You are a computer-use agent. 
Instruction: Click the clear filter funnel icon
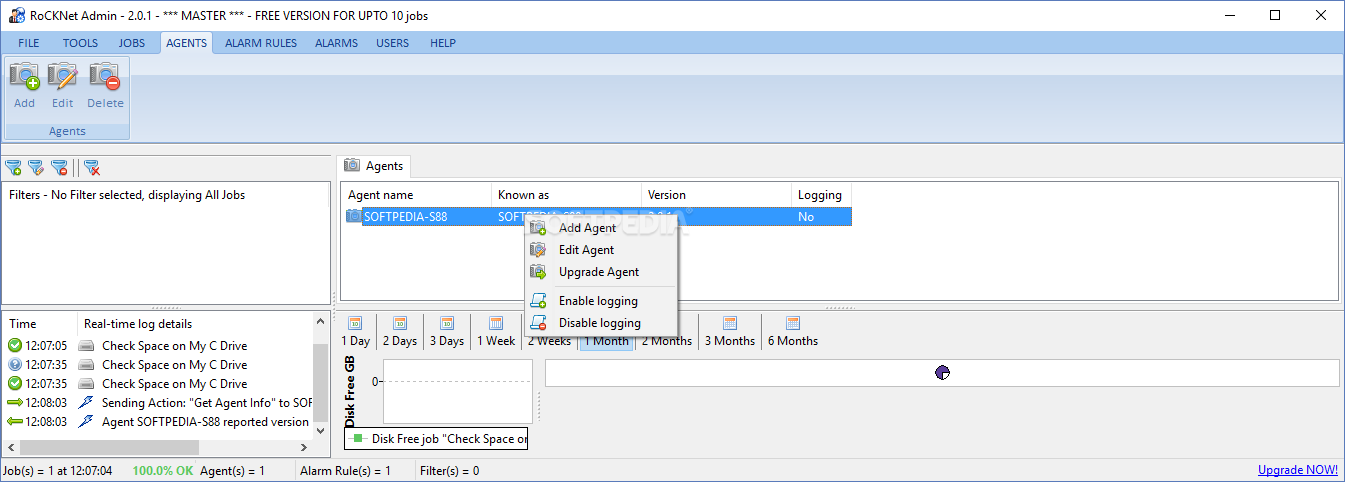(x=91, y=168)
